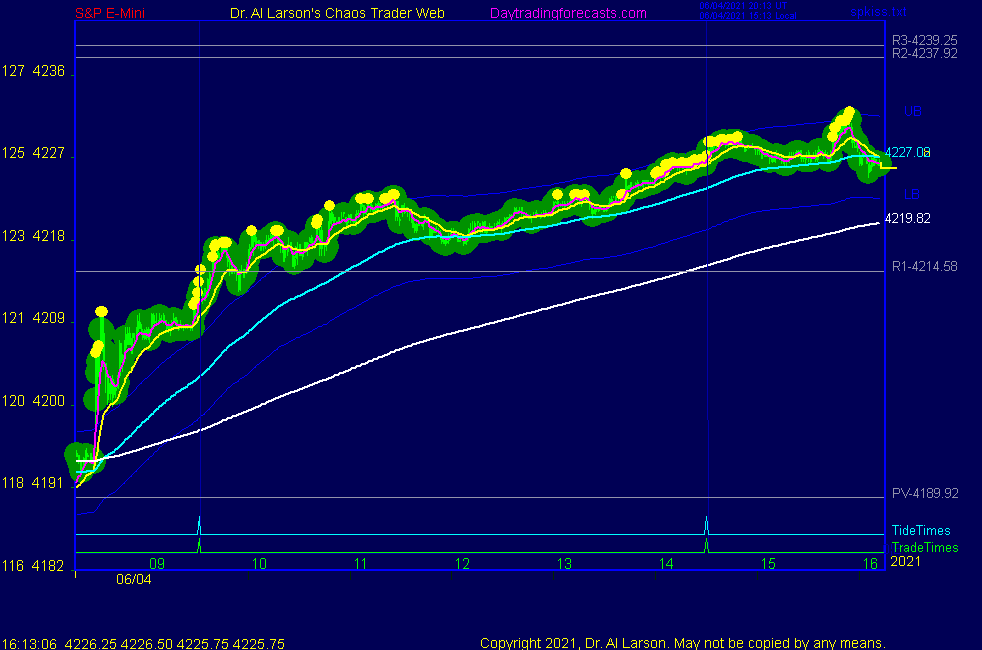Click the "11" hour label on time axis
The height and width of the screenshot is (650, 982).
coord(360,564)
